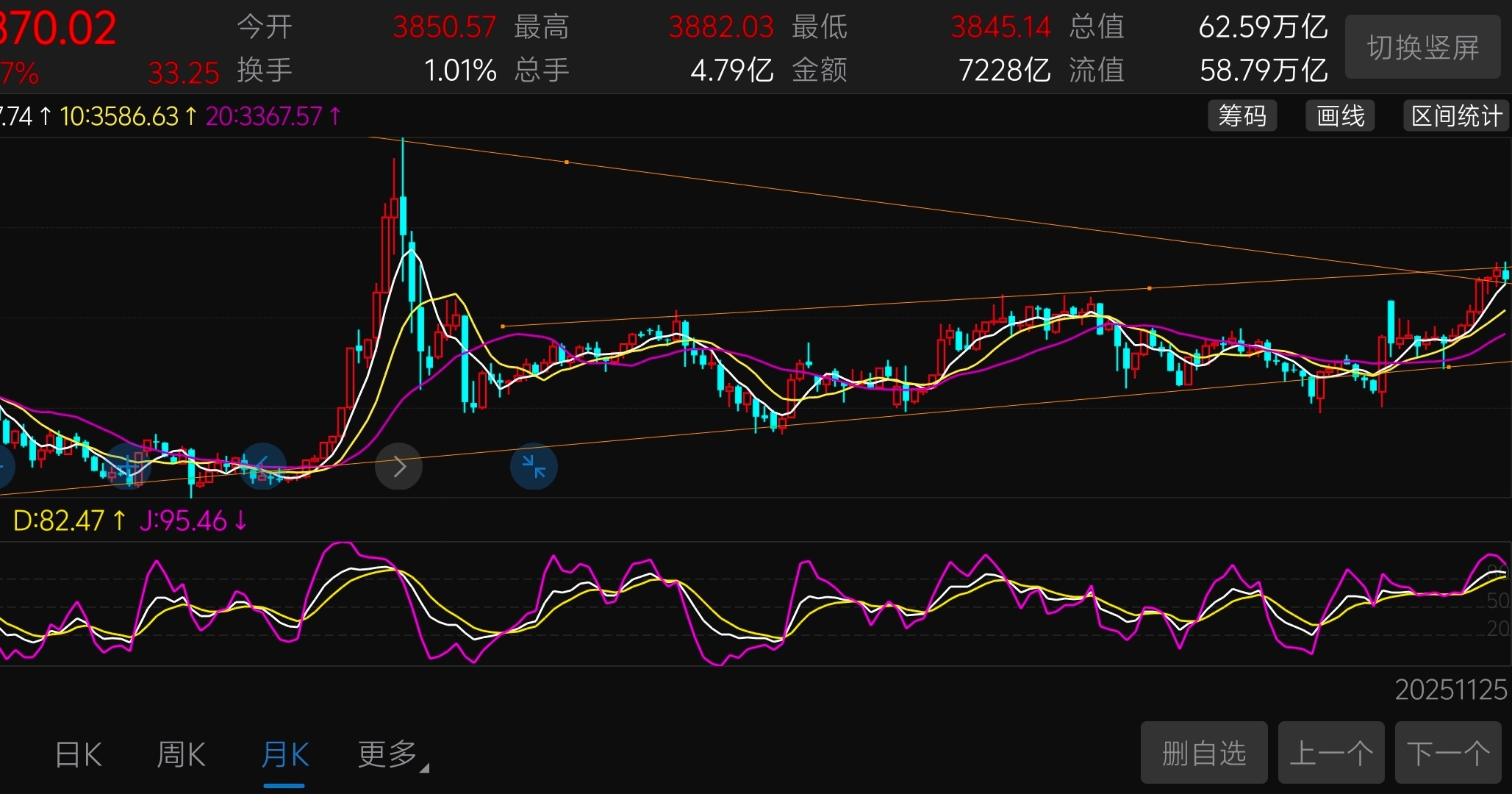
Task: Click the zoom-in plus chart icon
Action: point(129,466)
